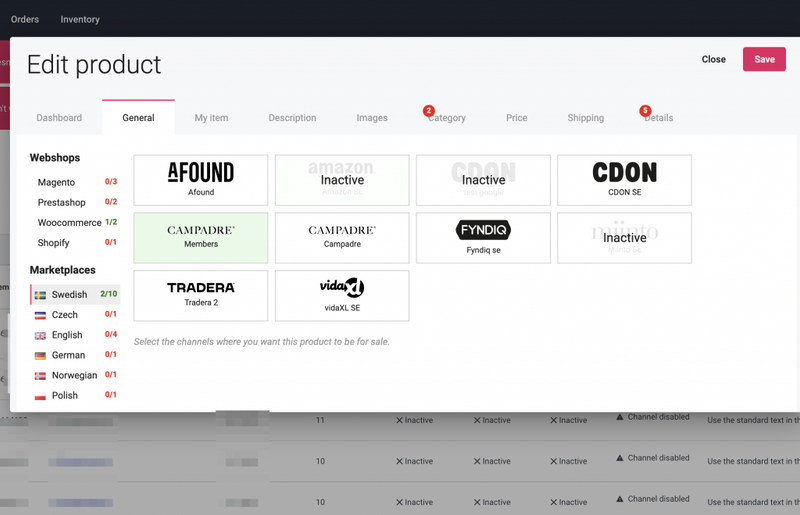Toggle the inactive Amazon SE channel
This screenshot has width=800, height=515.
(342, 180)
